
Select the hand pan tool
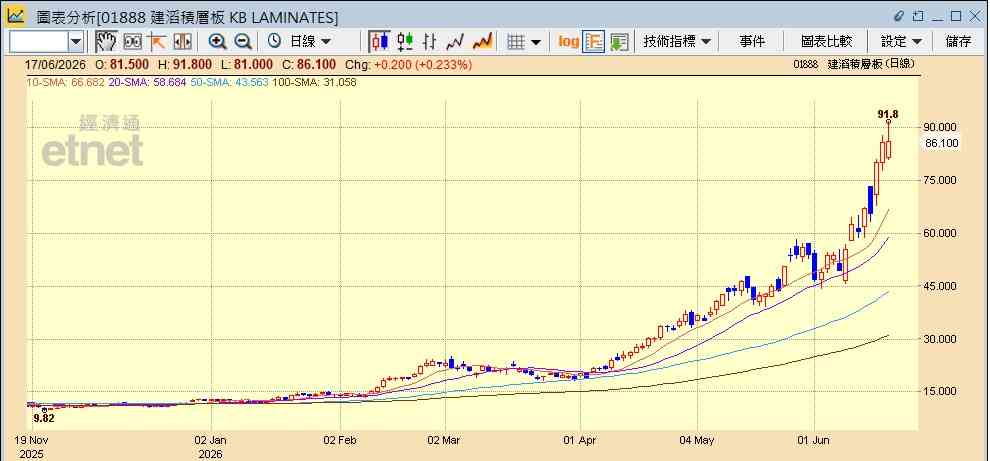[106, 42]
